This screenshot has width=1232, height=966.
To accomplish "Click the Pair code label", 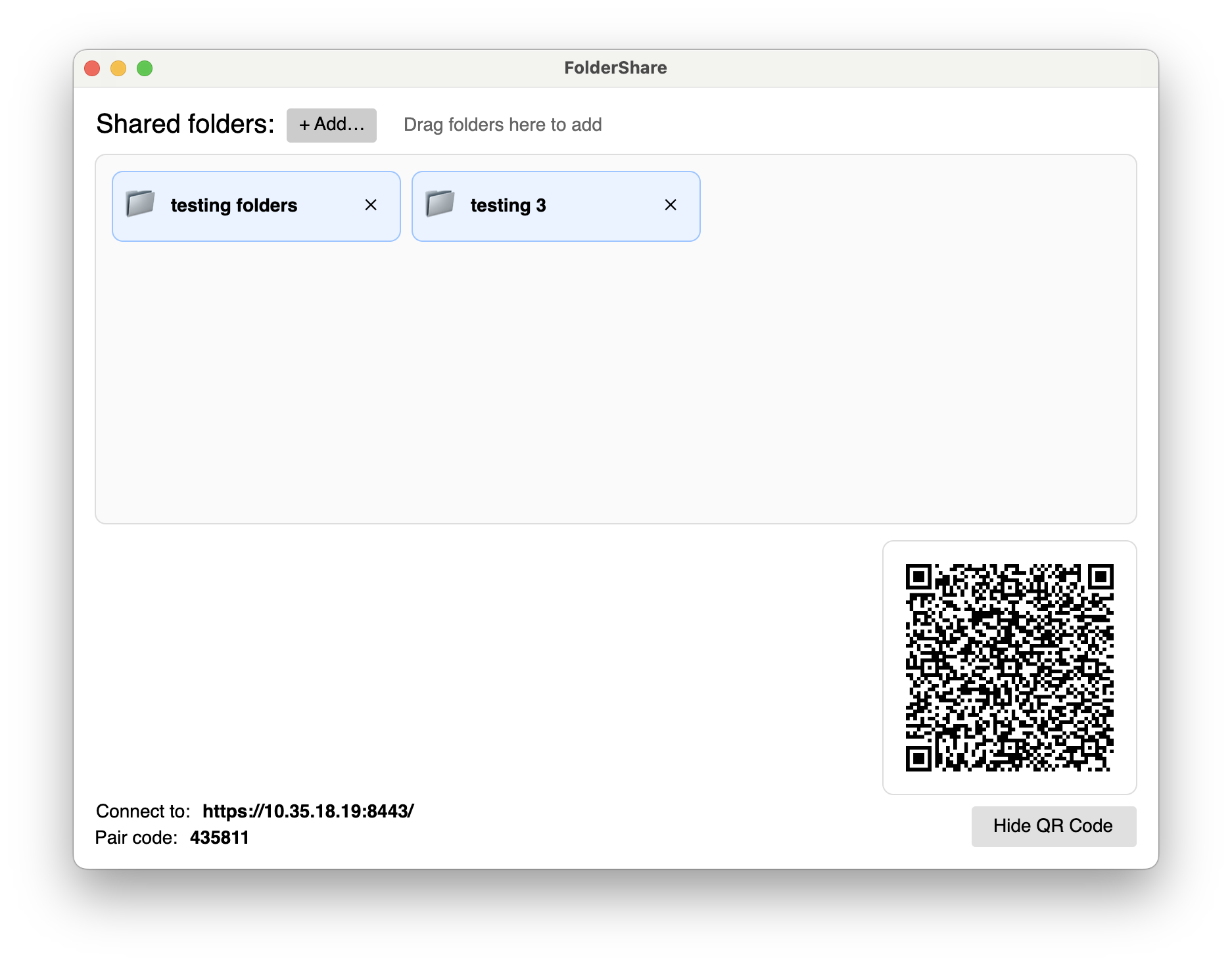I will [136, 838].
